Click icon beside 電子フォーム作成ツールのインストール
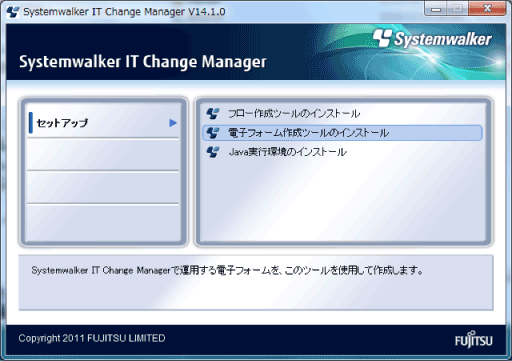Viewport: 512px width, 361px height. tap(213, 133)
